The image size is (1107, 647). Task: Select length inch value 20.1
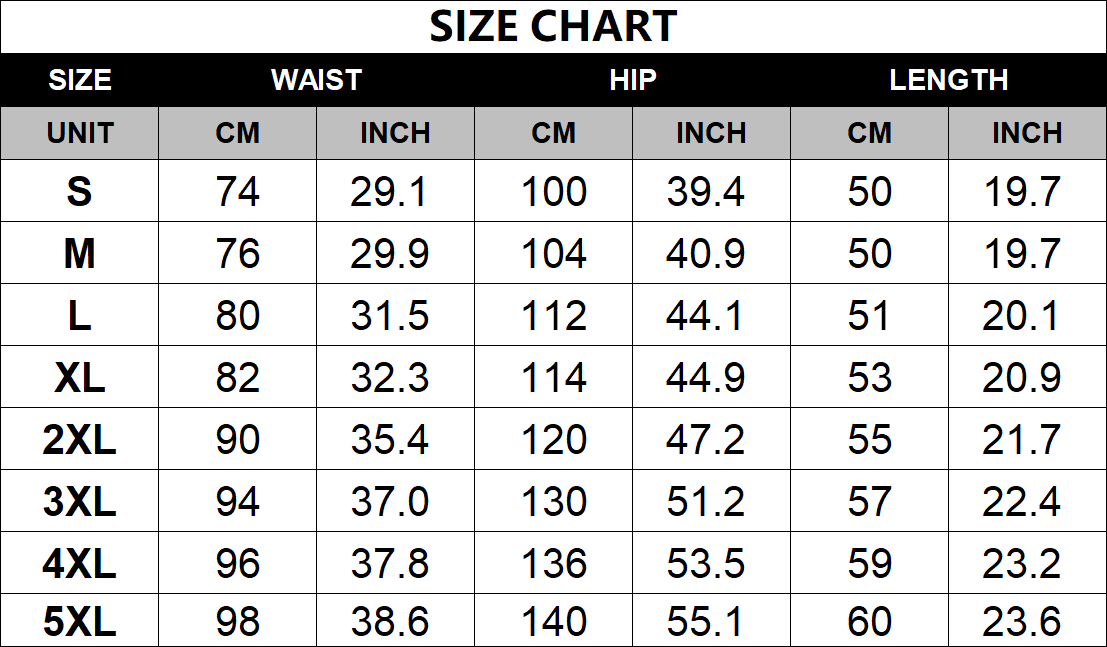(1022, 315)
